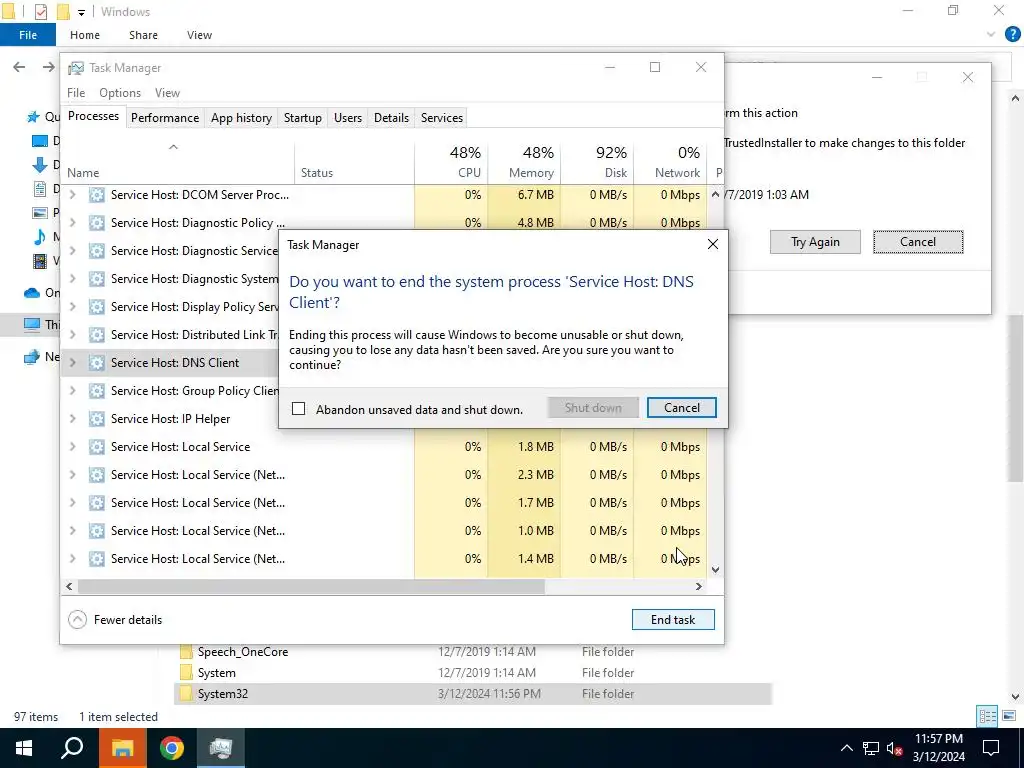Click horizontal scrollbar left arrow in Task Manager

click(x=69, y=586)
